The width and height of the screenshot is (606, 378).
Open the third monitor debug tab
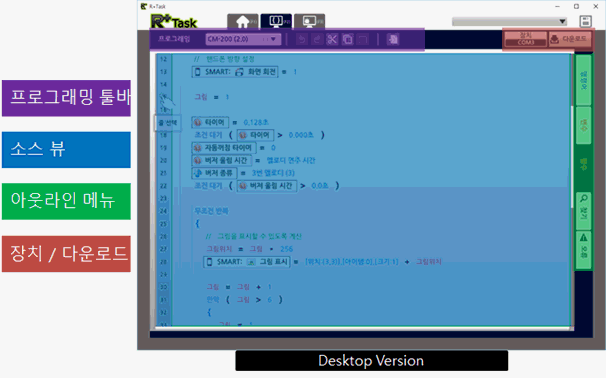click(310, 21)
